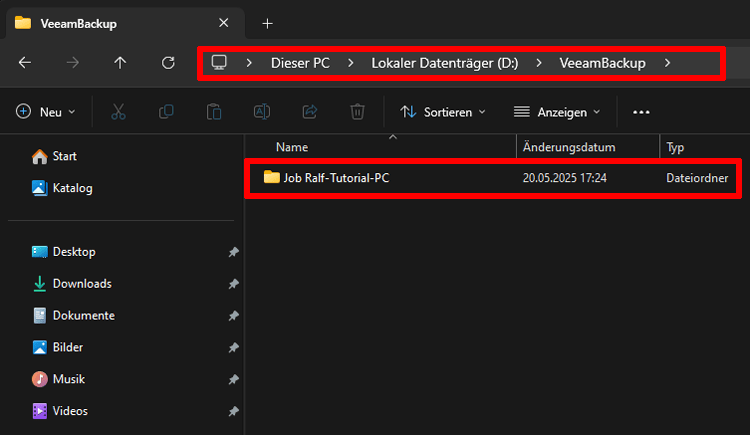Click the pin icon next to Musik
Viewport: 750px width, 435px height.
point(233,379)
